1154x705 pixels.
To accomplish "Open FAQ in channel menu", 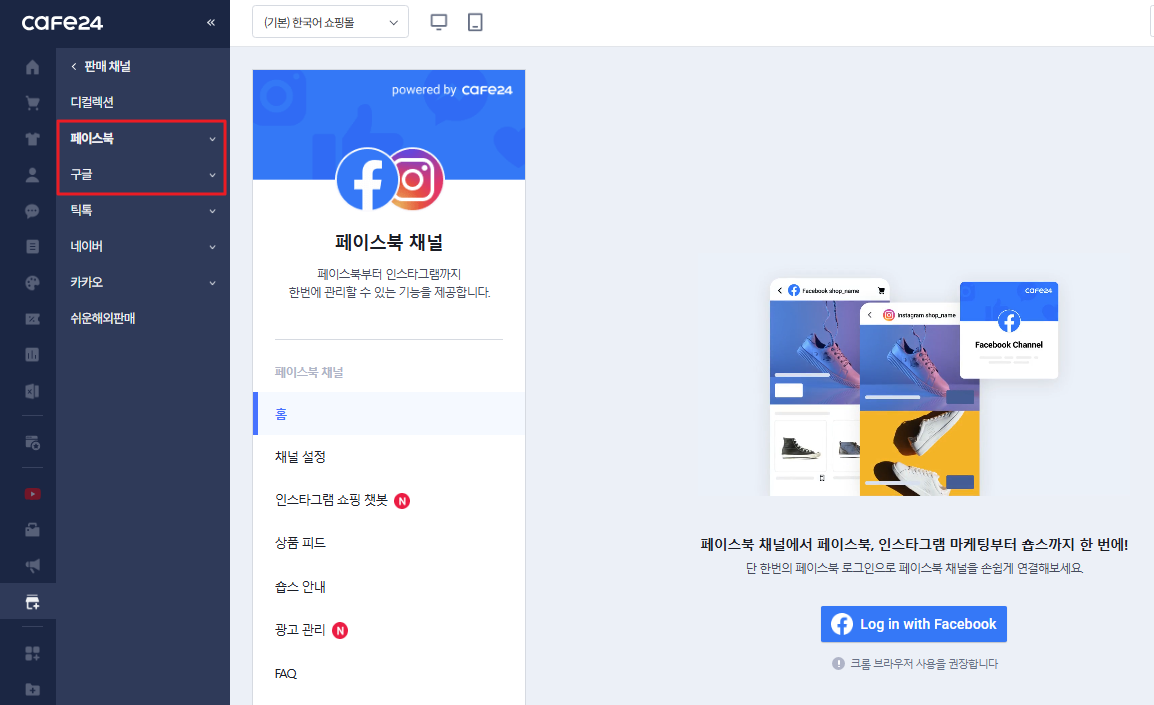I will tap(286, 673).
